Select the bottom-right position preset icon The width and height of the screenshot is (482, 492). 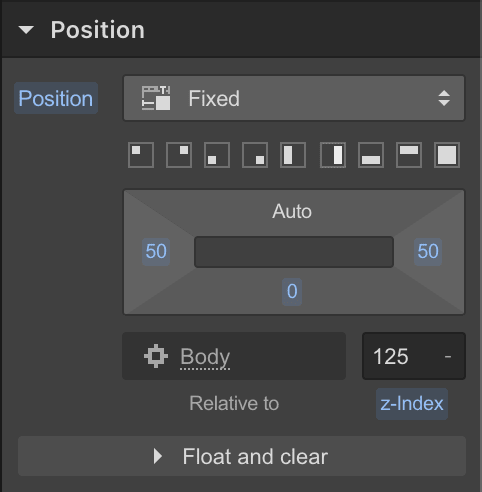pos(255,155)
